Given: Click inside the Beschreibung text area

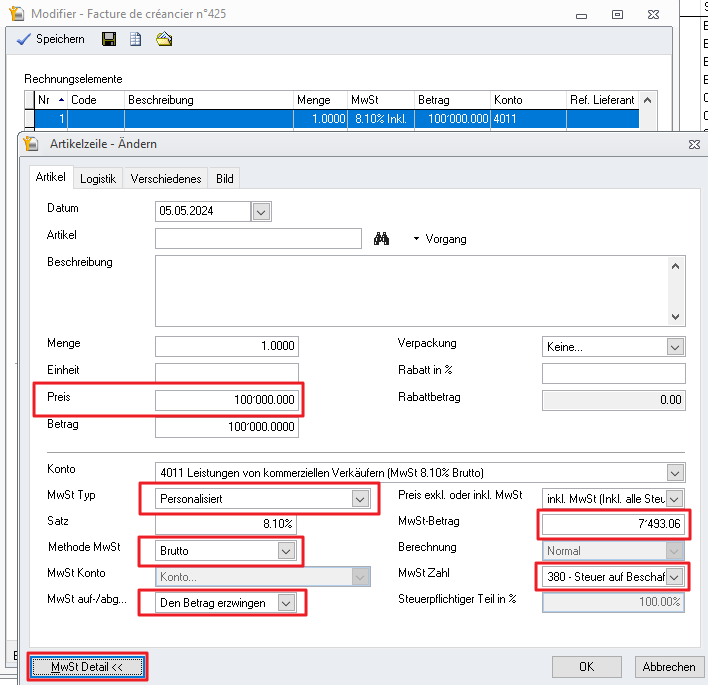Looking at the screenshot, I should [x=411, y=291].
